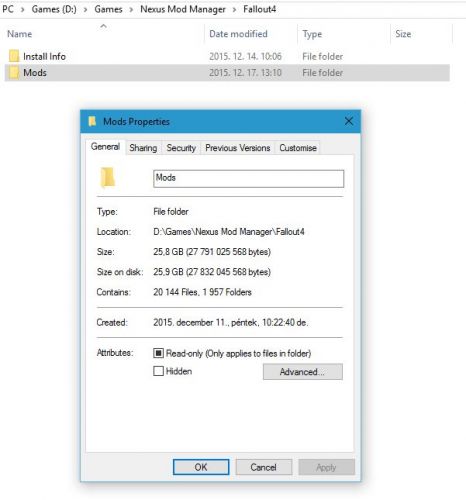Screen dimensions: 466x500
Task: Click the Cancel button
Action: point(263,467)
